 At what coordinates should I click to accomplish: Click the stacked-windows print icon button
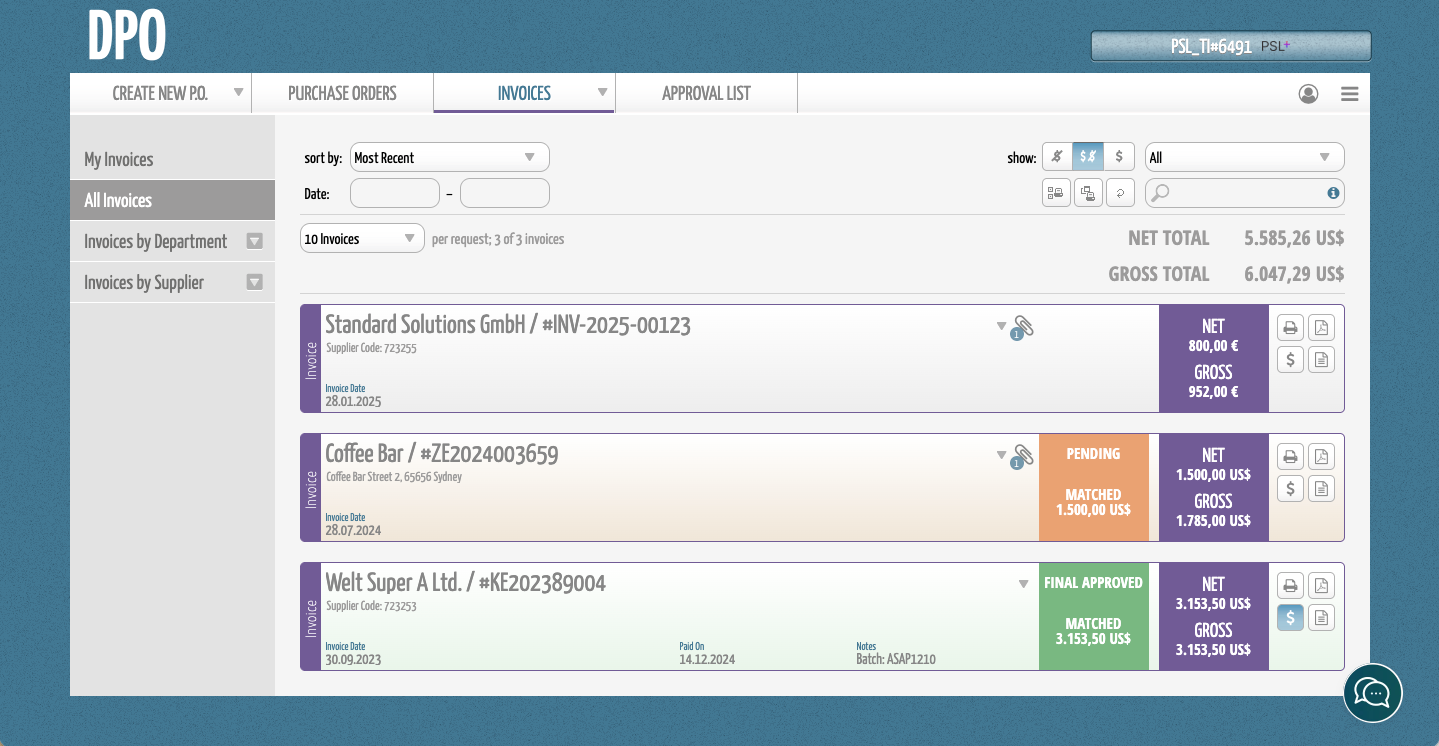coord(1088,193)
